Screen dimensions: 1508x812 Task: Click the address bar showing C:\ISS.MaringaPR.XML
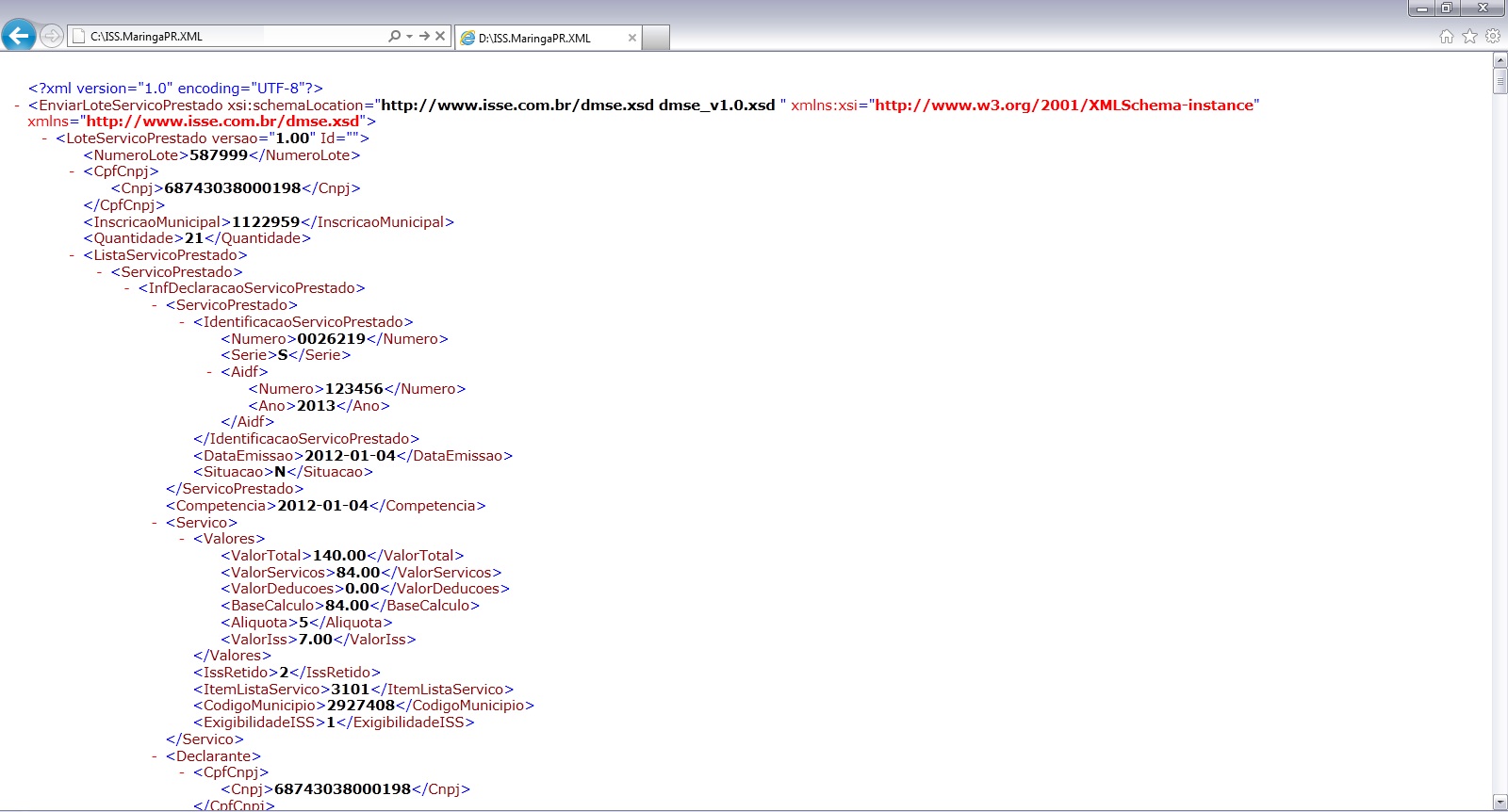pos(226,36)
